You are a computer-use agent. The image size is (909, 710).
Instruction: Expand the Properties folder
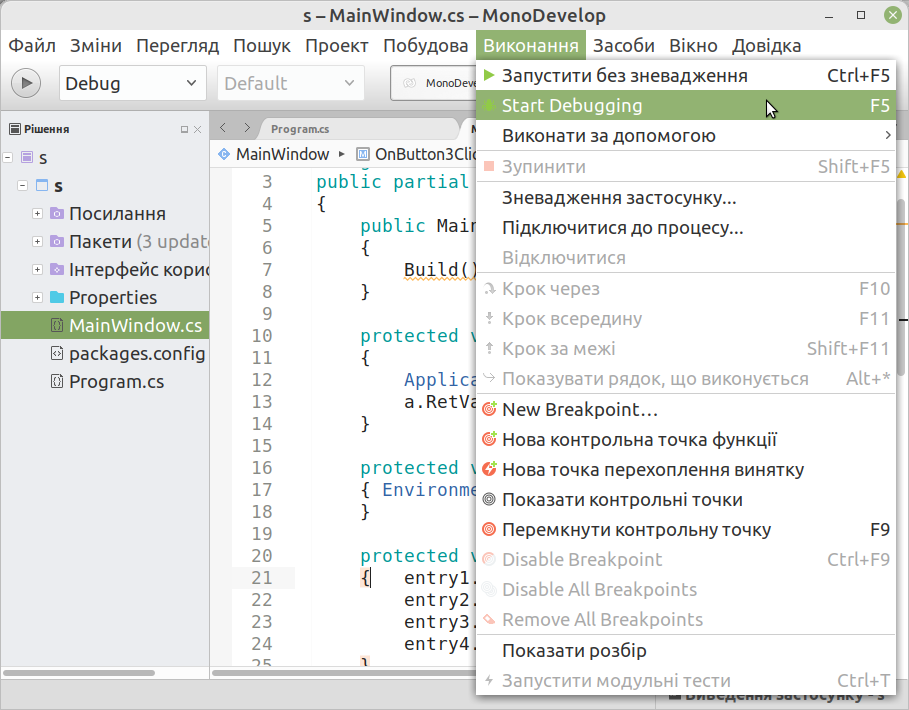tap(37, 297)
